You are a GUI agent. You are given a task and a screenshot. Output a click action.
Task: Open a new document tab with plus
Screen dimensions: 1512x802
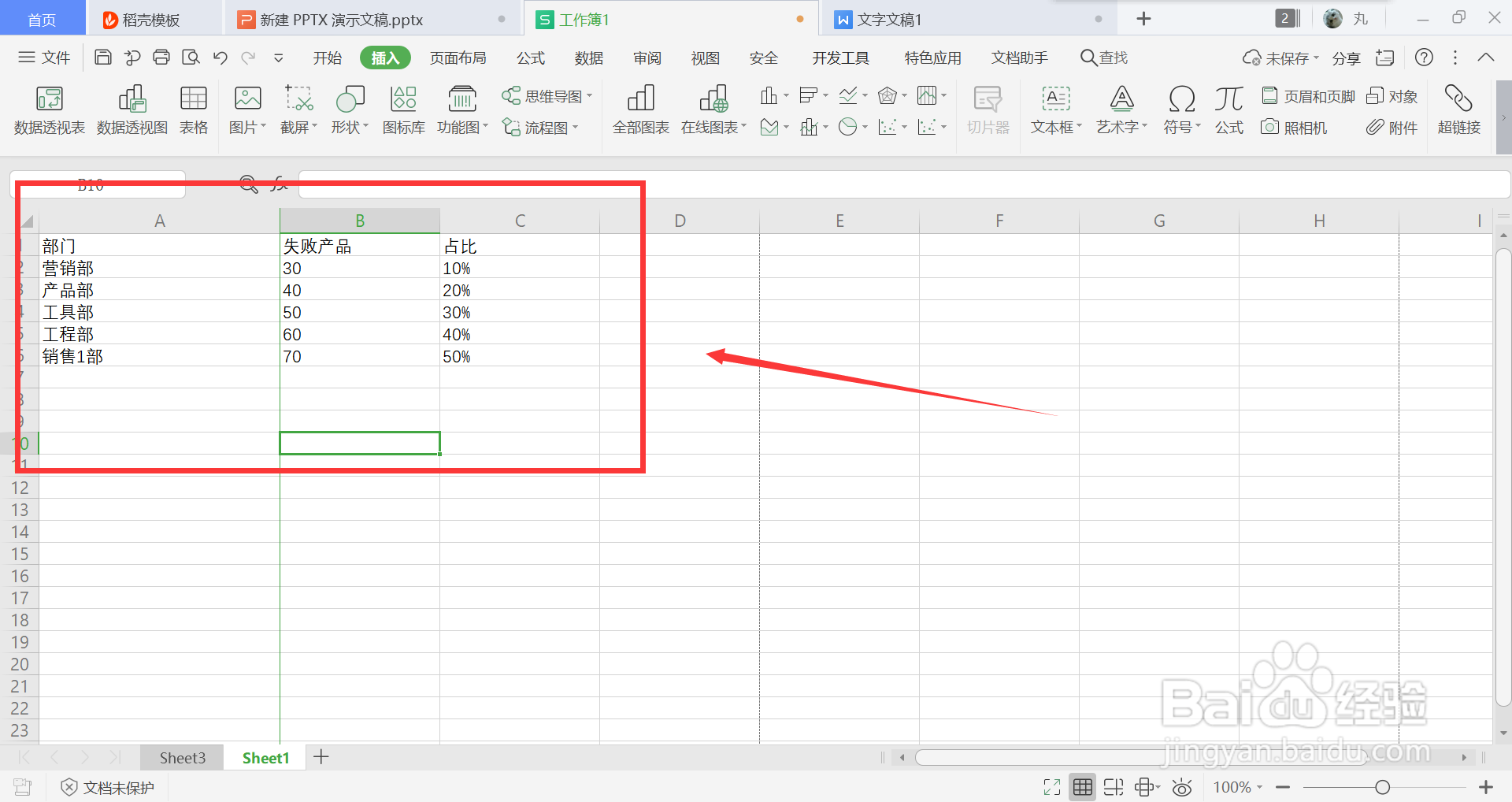[x=1144, y=19]
